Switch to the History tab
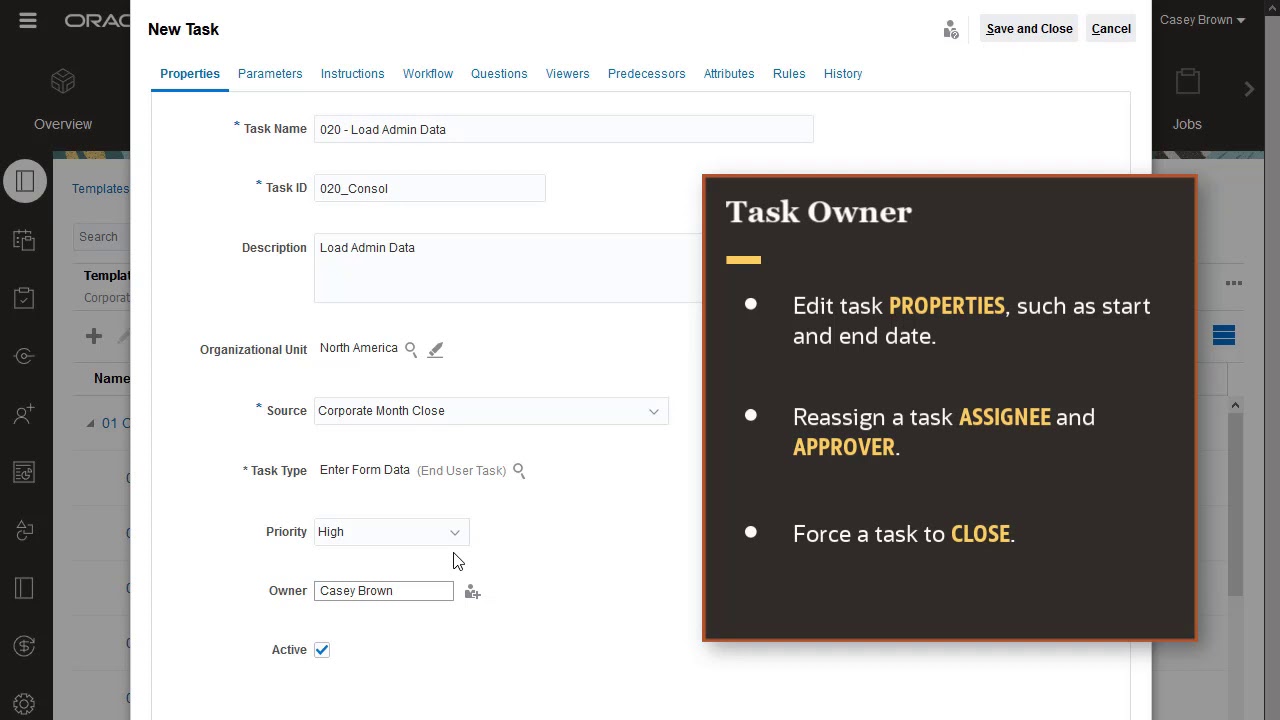 (x=843, y=74)
